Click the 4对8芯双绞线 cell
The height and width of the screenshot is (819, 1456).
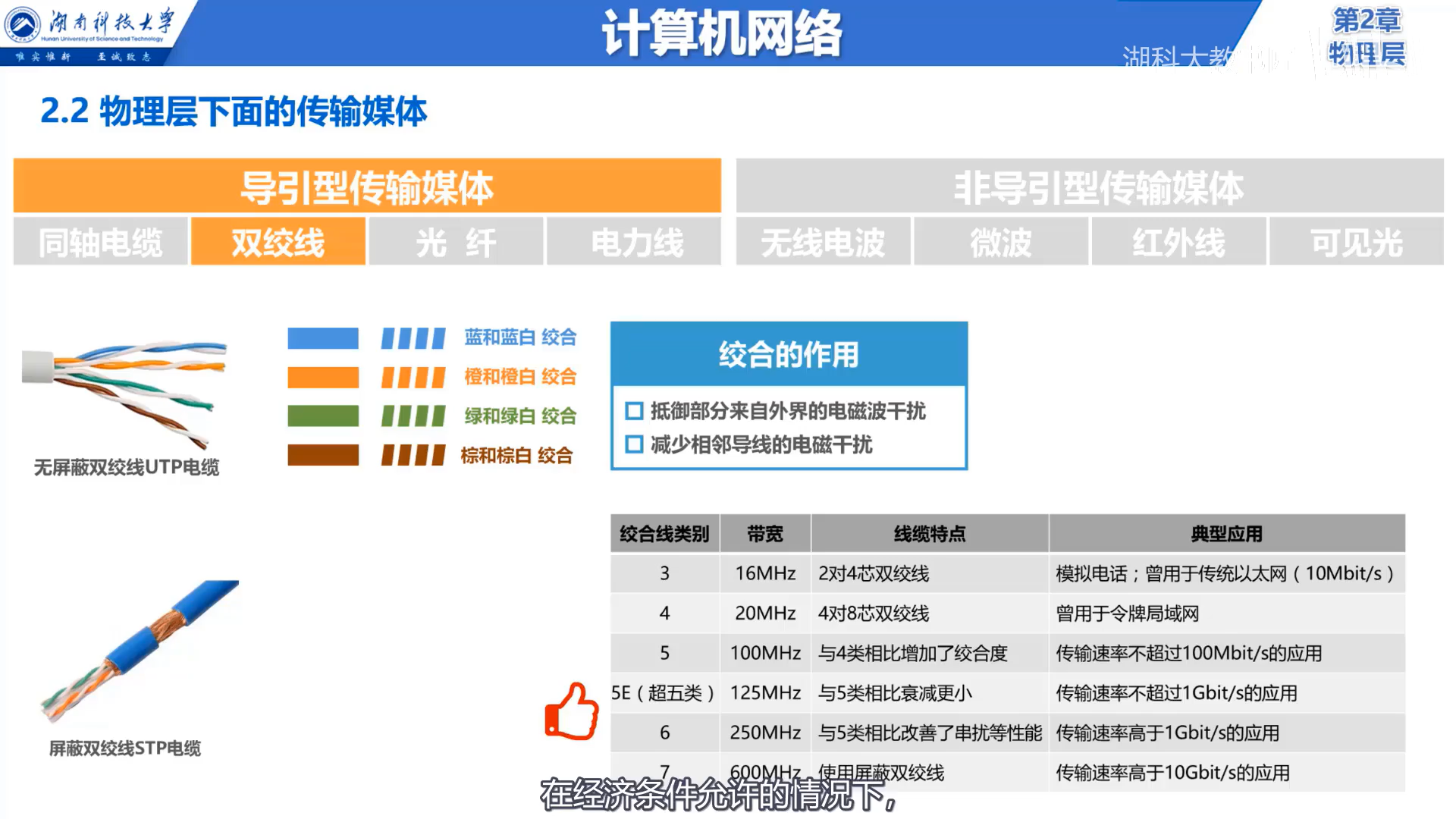(x=930, y=613)
